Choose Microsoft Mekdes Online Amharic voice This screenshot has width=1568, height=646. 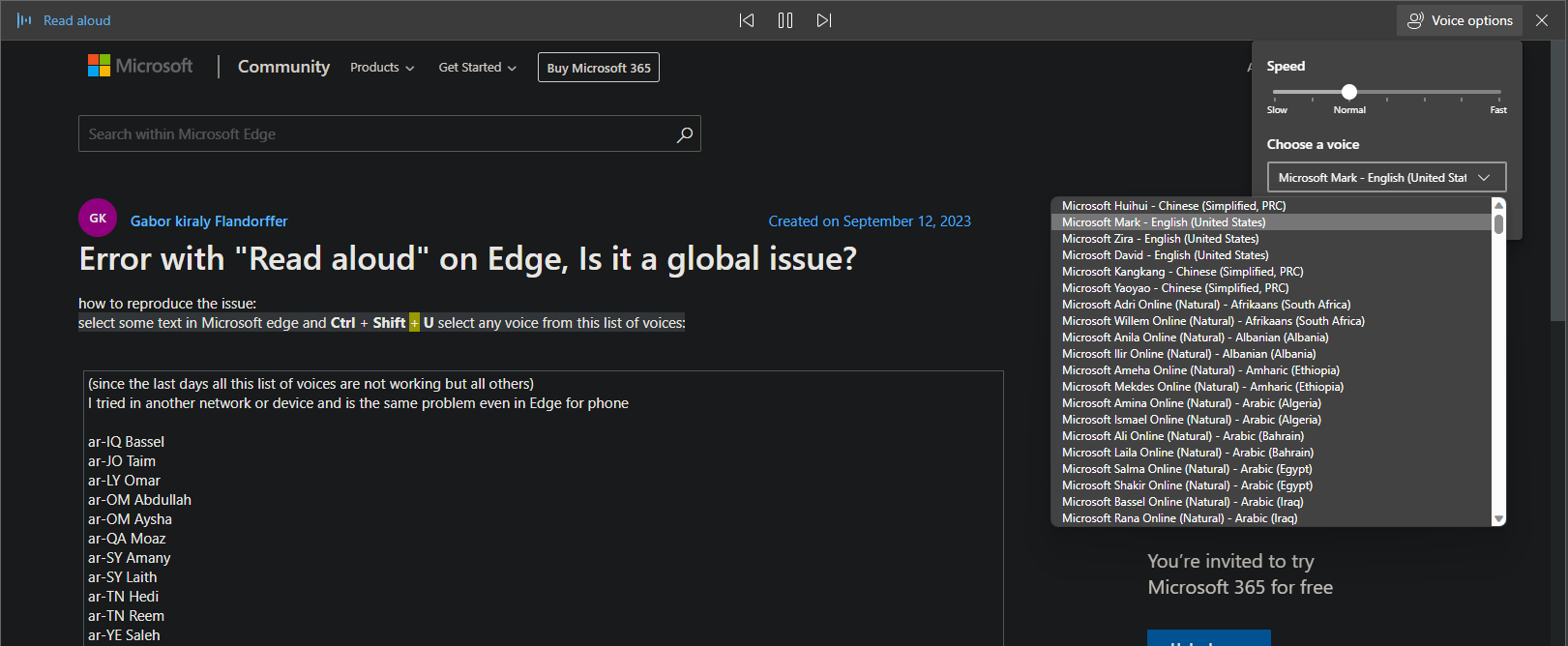(1273, 387)
